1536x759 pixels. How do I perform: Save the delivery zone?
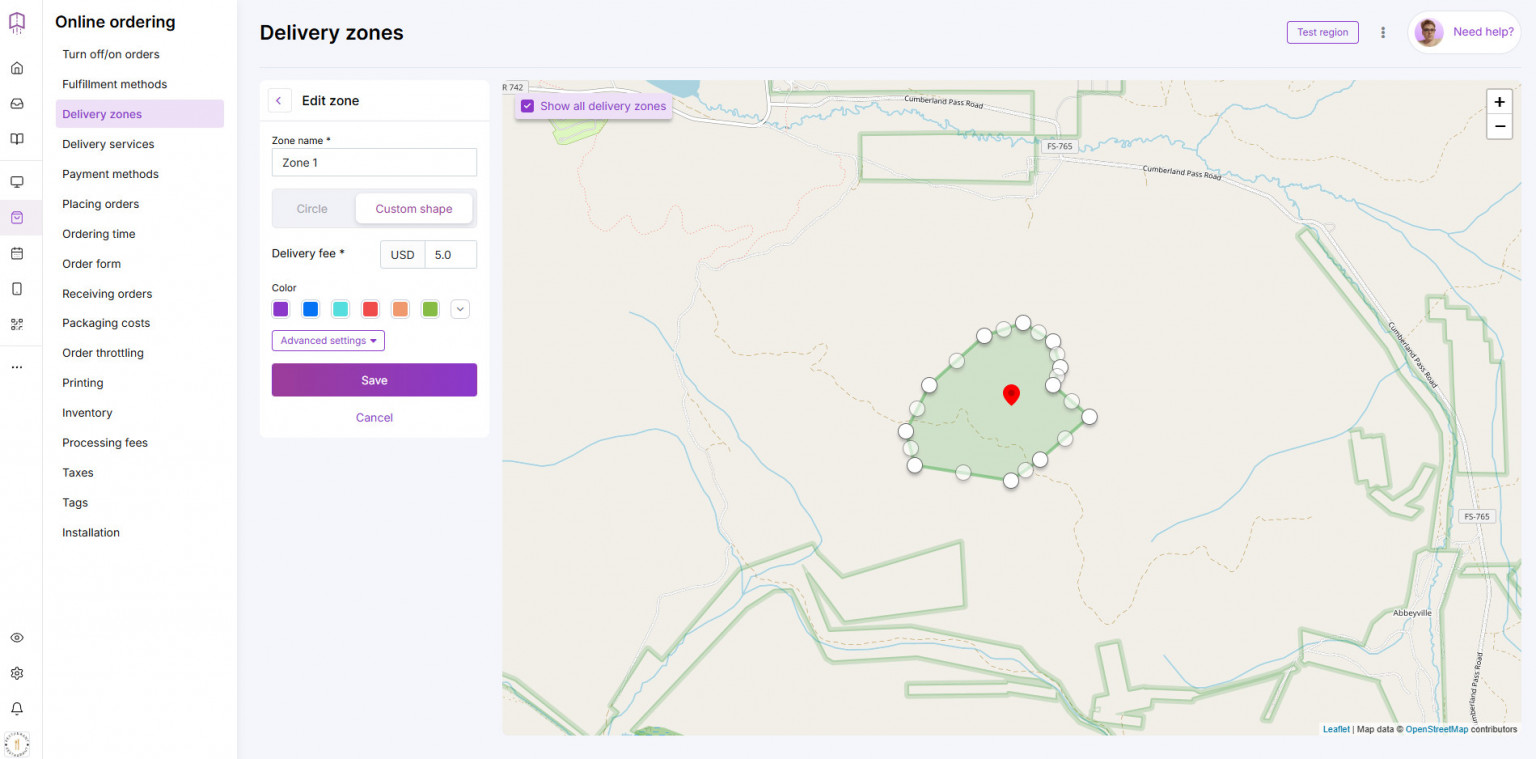(x=374, y=380)
